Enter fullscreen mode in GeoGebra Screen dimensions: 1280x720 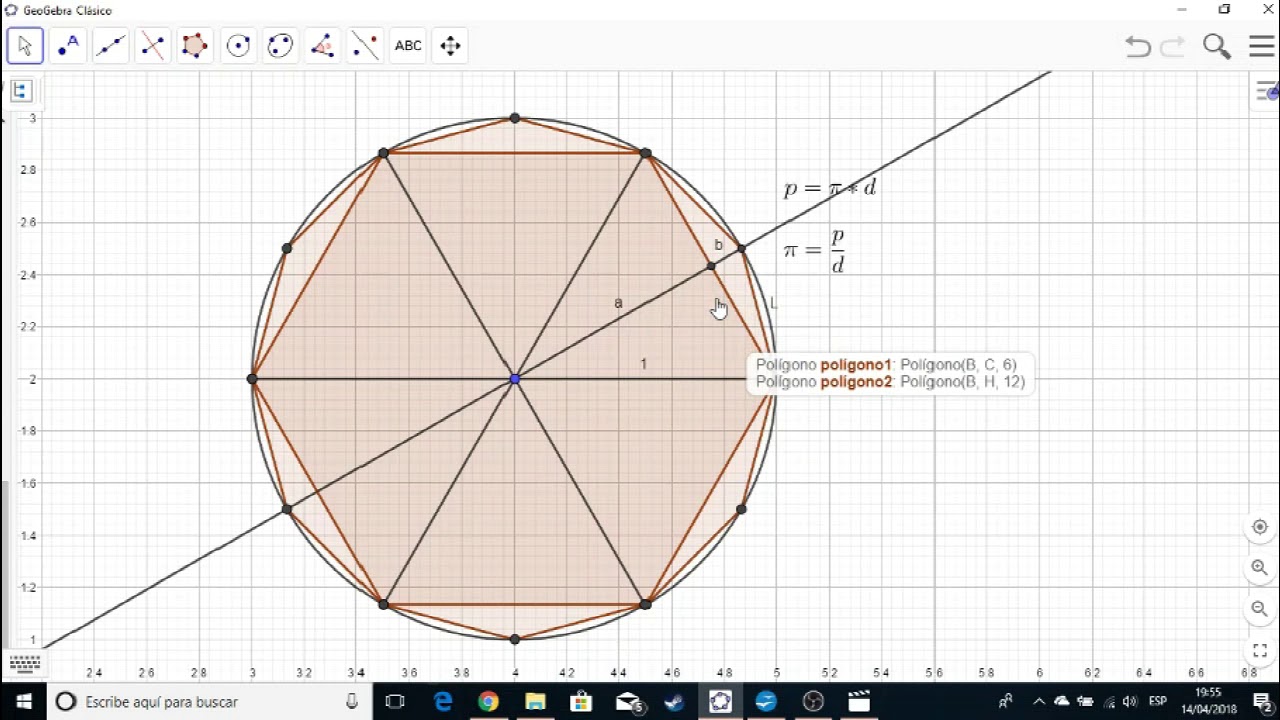click(1260, 651)
